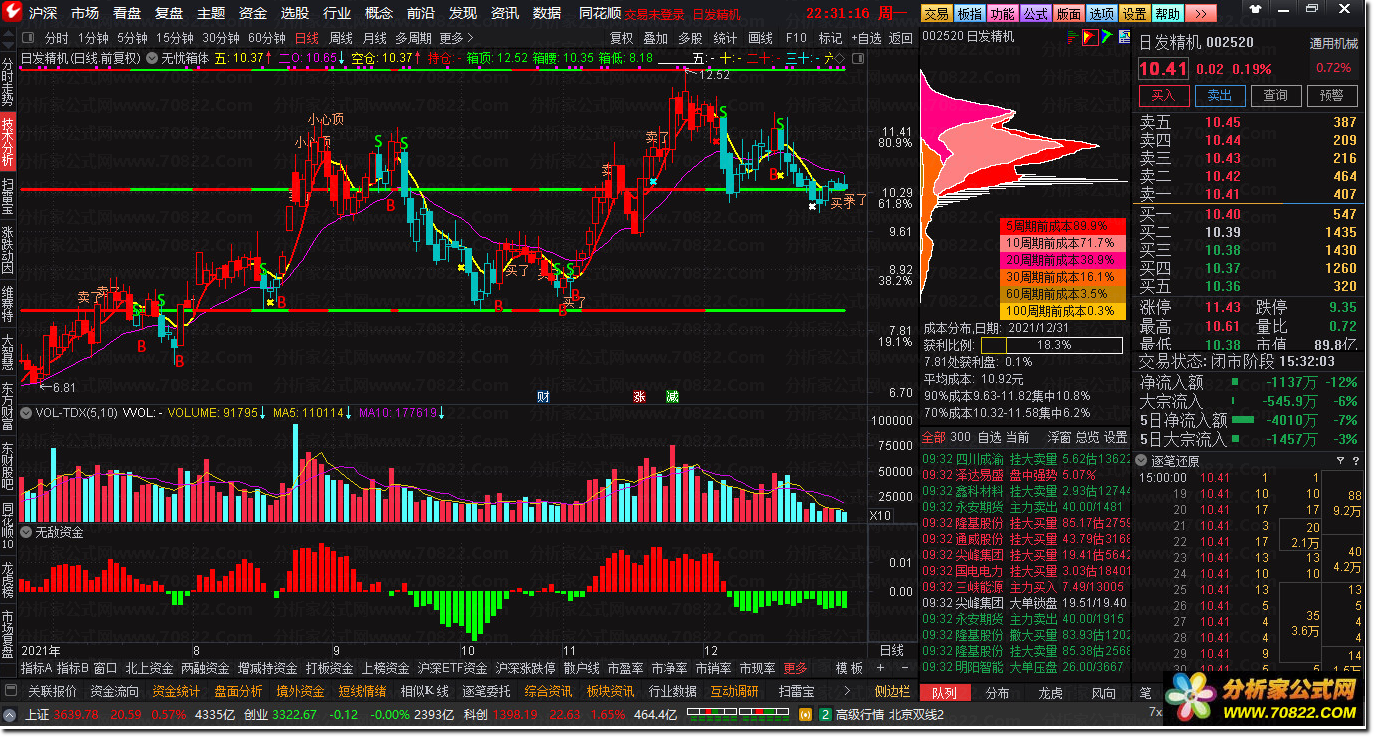Open the 沪深 menu
The height and width of the screenshot is (737, 1375).
(x=43, y=14)
